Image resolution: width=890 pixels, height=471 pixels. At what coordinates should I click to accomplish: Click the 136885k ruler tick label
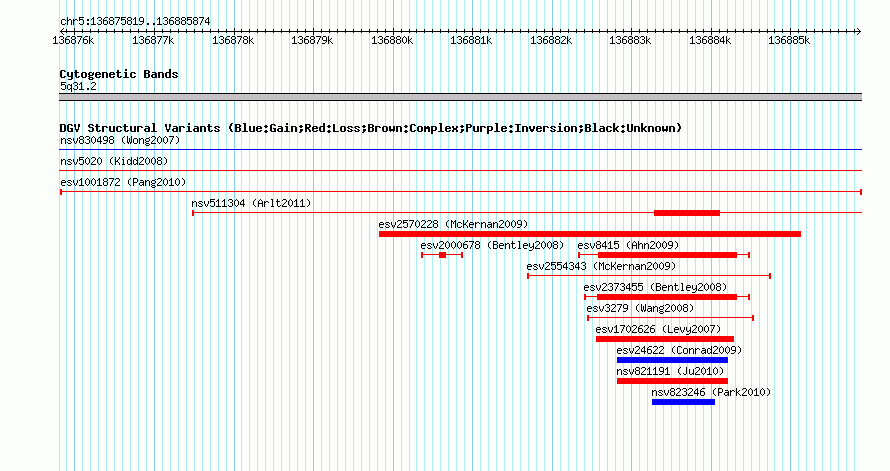(789, 40)
